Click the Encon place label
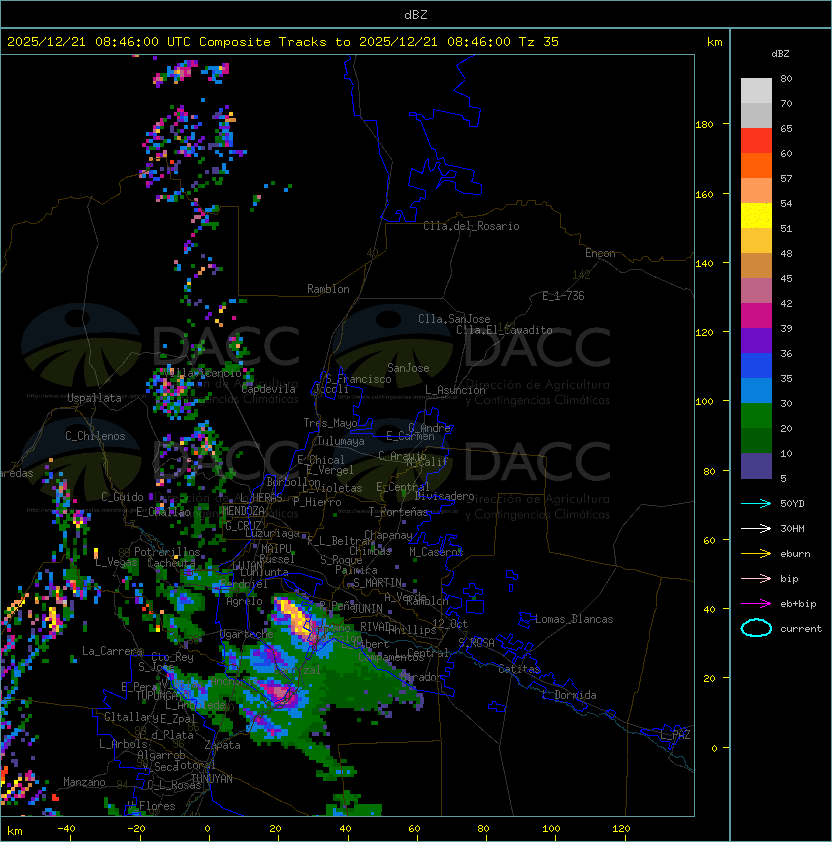 [x=600, y=253]
